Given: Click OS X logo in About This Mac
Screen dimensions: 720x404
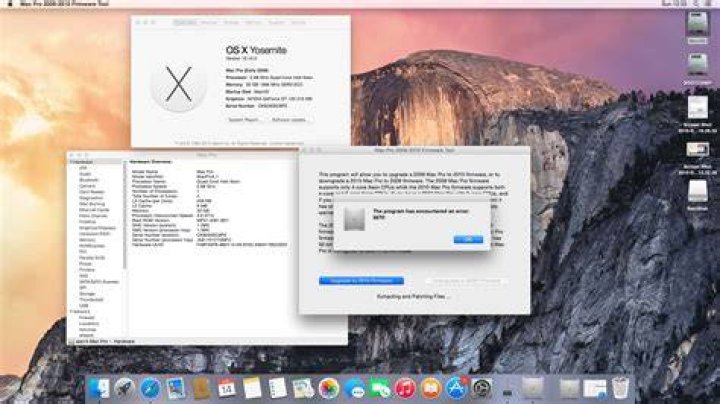Looking at the screenshot, I should [179, 84].
